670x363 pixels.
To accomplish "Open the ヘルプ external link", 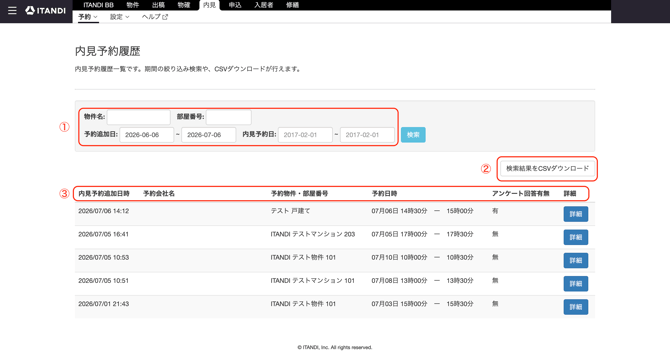I will (155, 17).
